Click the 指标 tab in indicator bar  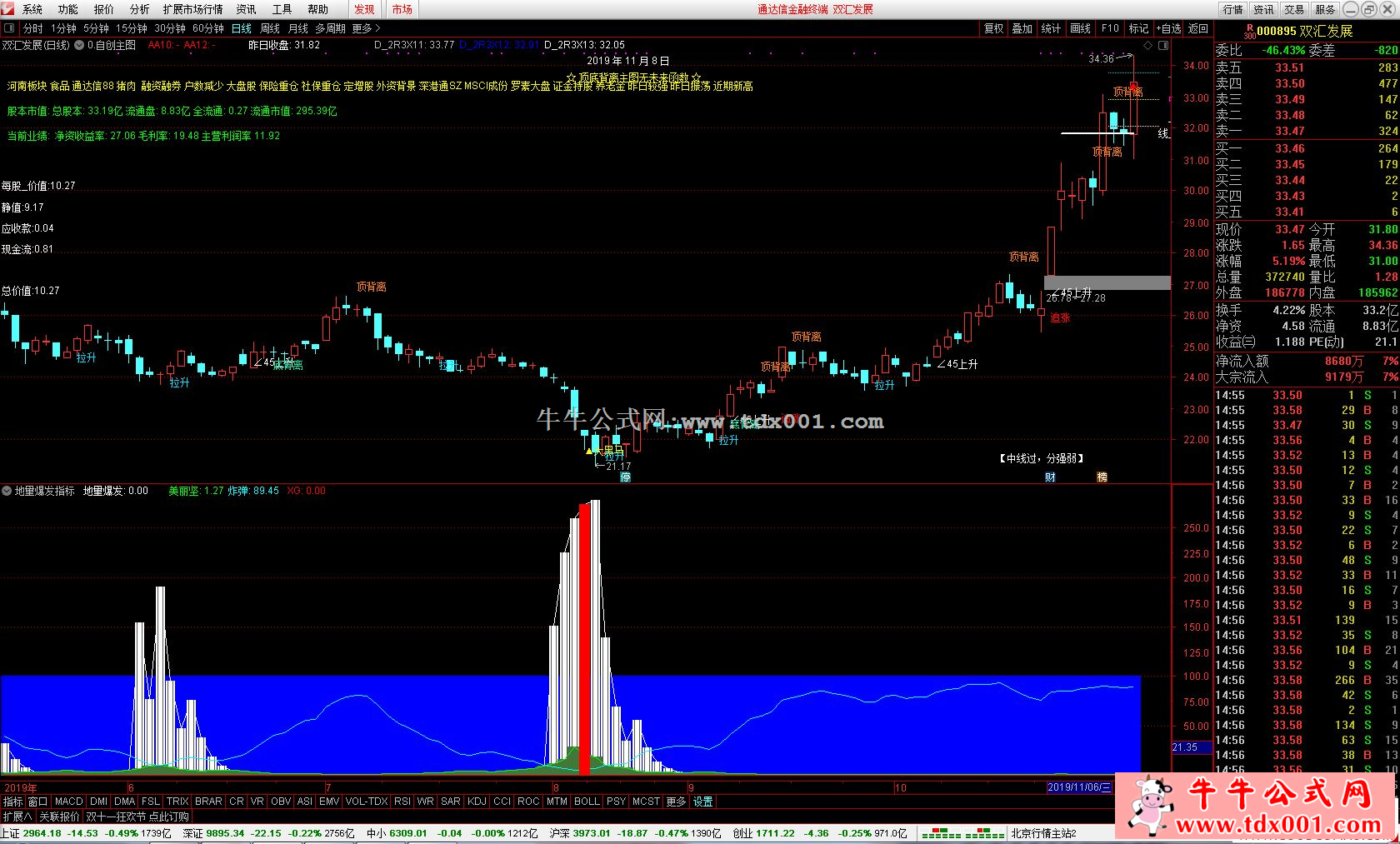(x=12, y=802)
